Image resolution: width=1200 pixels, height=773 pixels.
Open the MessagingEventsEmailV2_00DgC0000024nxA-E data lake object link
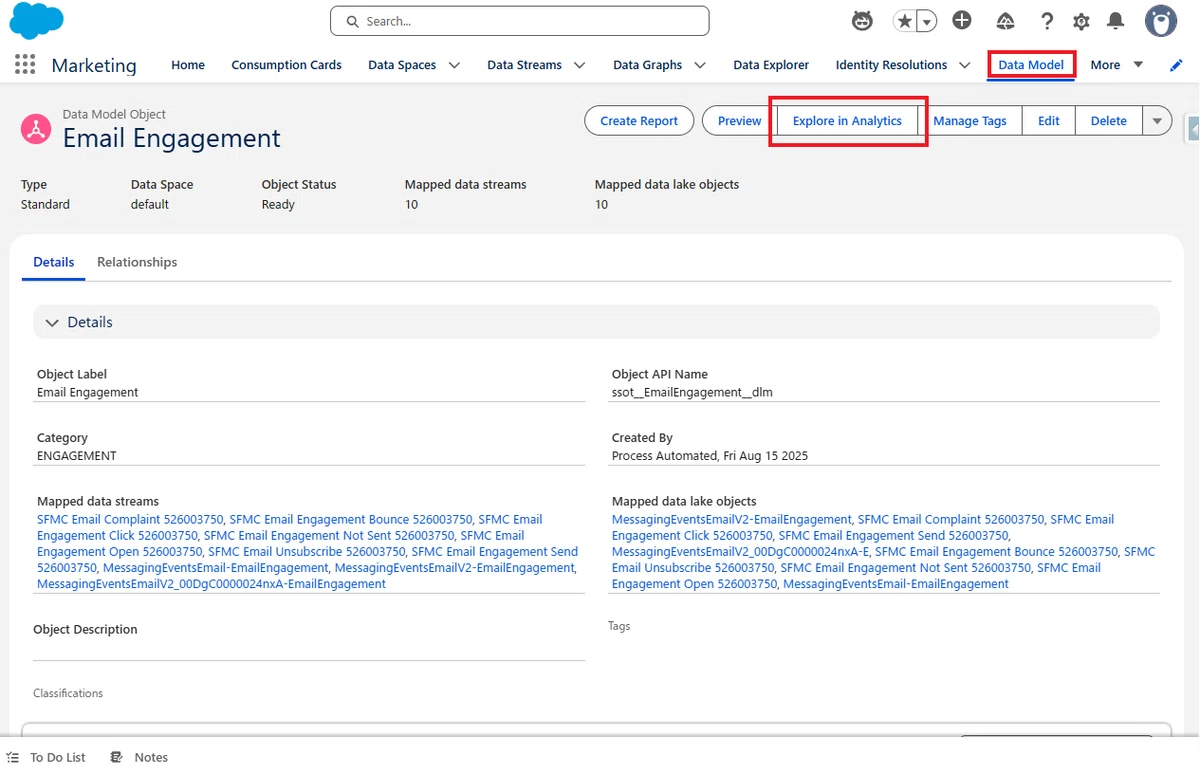740,551
